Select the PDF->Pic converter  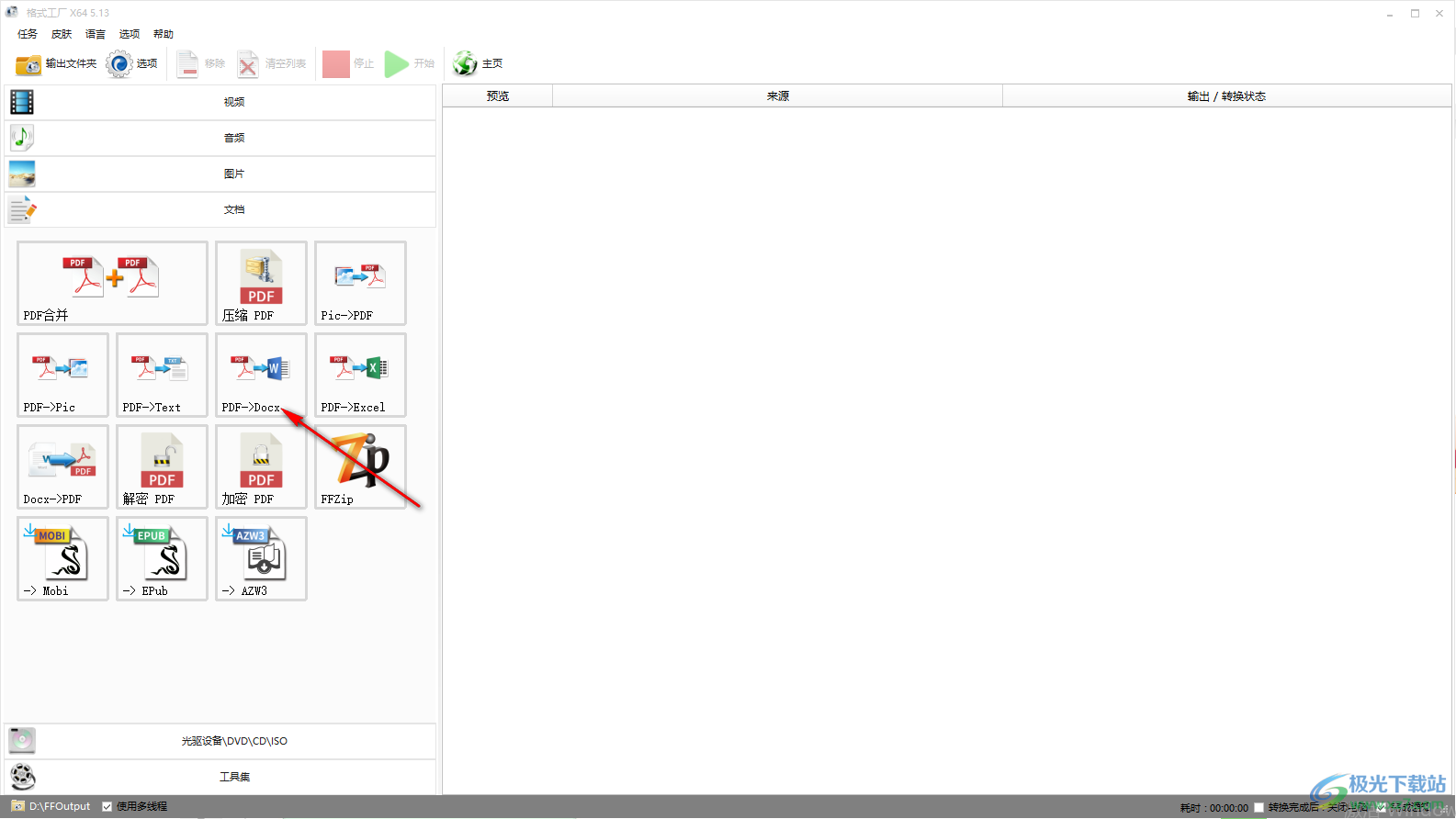coord(62,375)
